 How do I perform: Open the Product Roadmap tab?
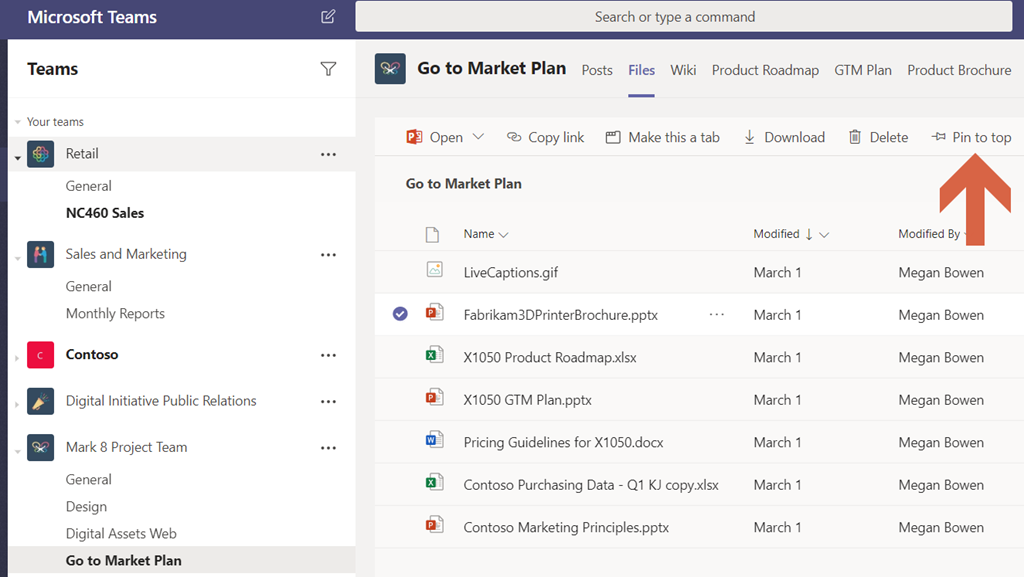(765, 70)
